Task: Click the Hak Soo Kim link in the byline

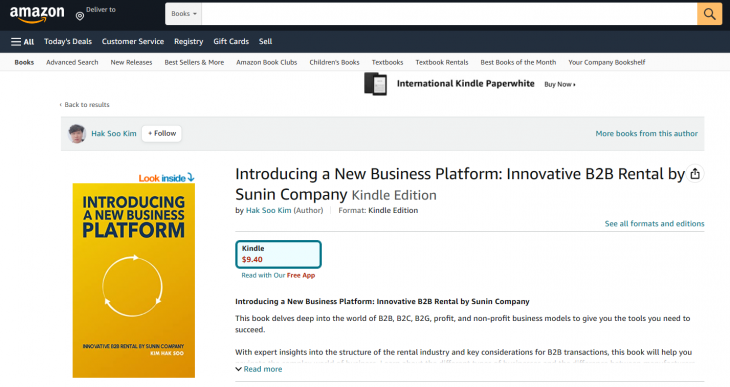Action: (x=268, y=210)
